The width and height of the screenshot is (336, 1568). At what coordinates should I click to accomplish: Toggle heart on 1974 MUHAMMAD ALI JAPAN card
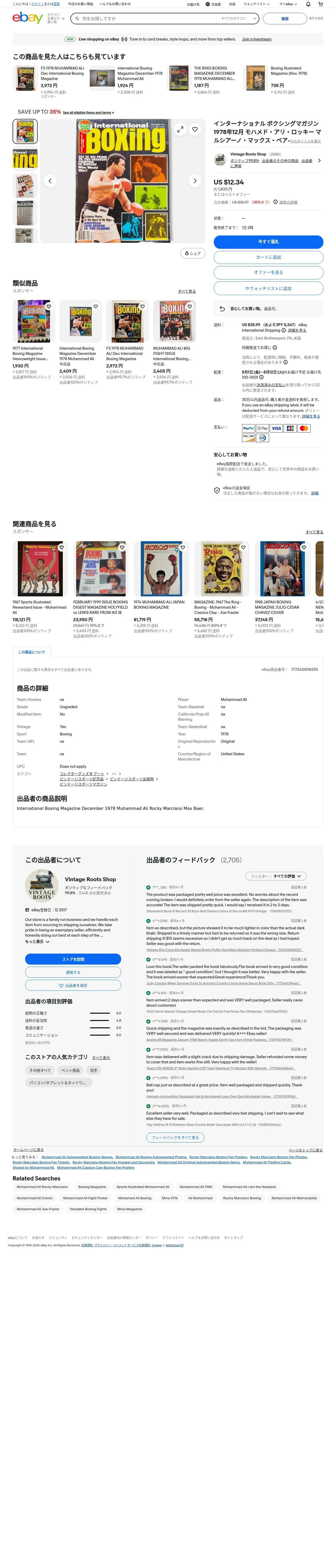(x=182, y=547)
